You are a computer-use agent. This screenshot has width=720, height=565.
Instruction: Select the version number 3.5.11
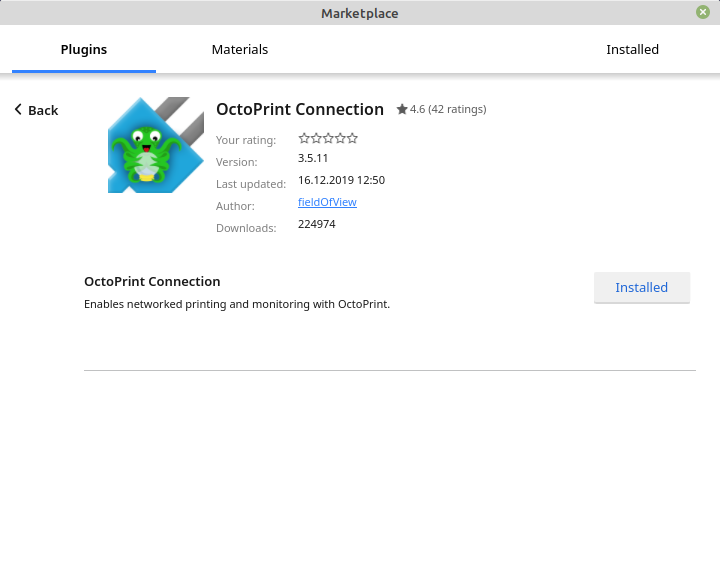[x=313, y=158]
